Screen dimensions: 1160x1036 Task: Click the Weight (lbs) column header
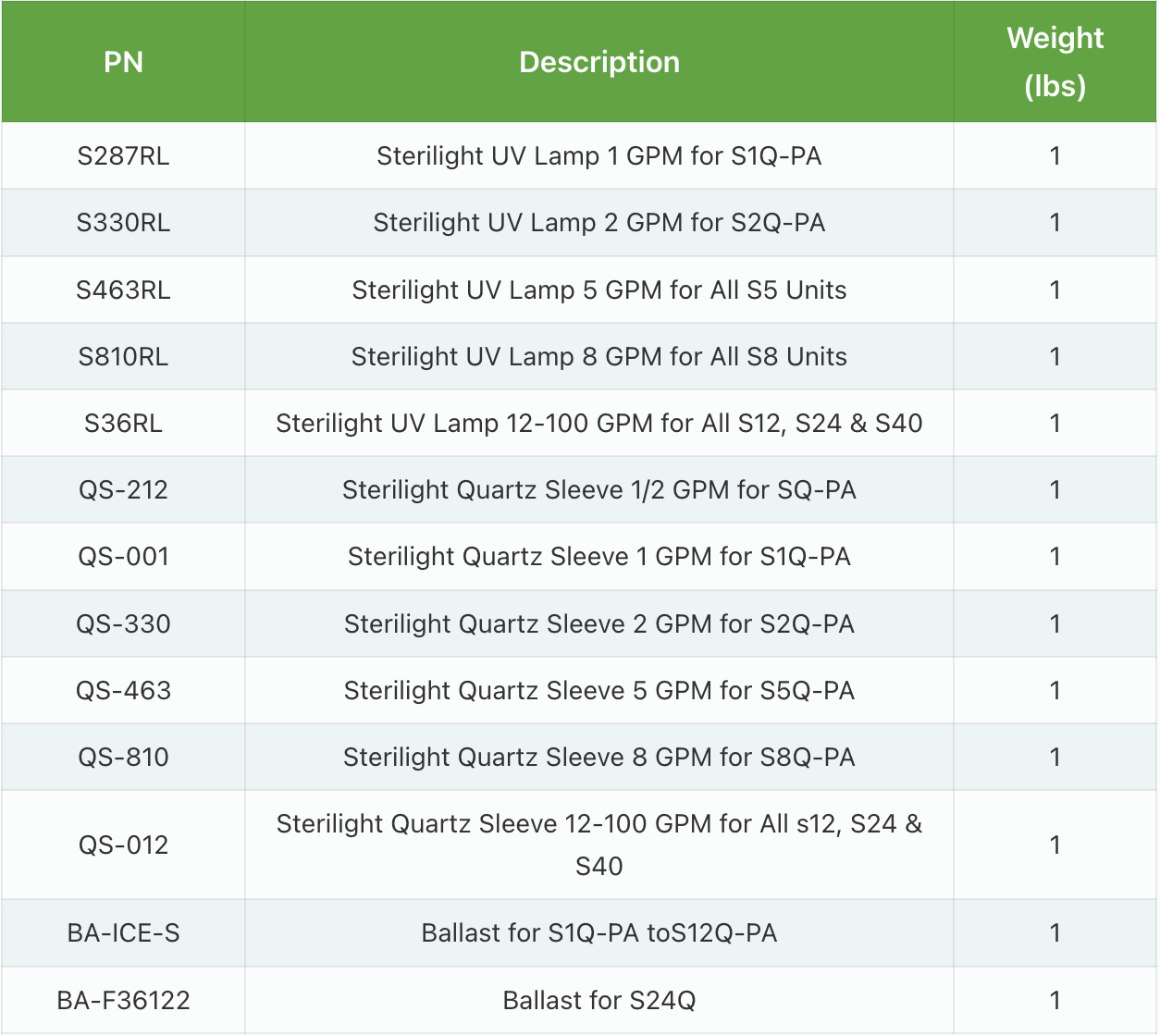coord(1055,62)
